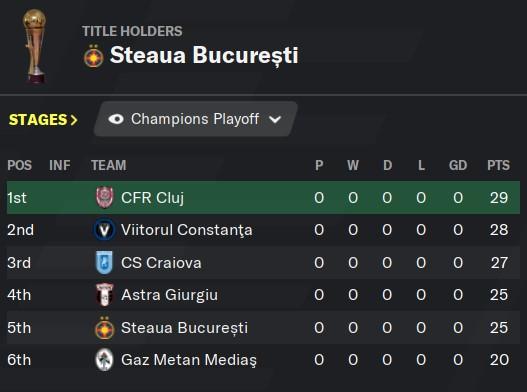Viewport: 527px width, 392px height.
Task: Click Steaua București crest in fifth row
Action: coord(104,327)
